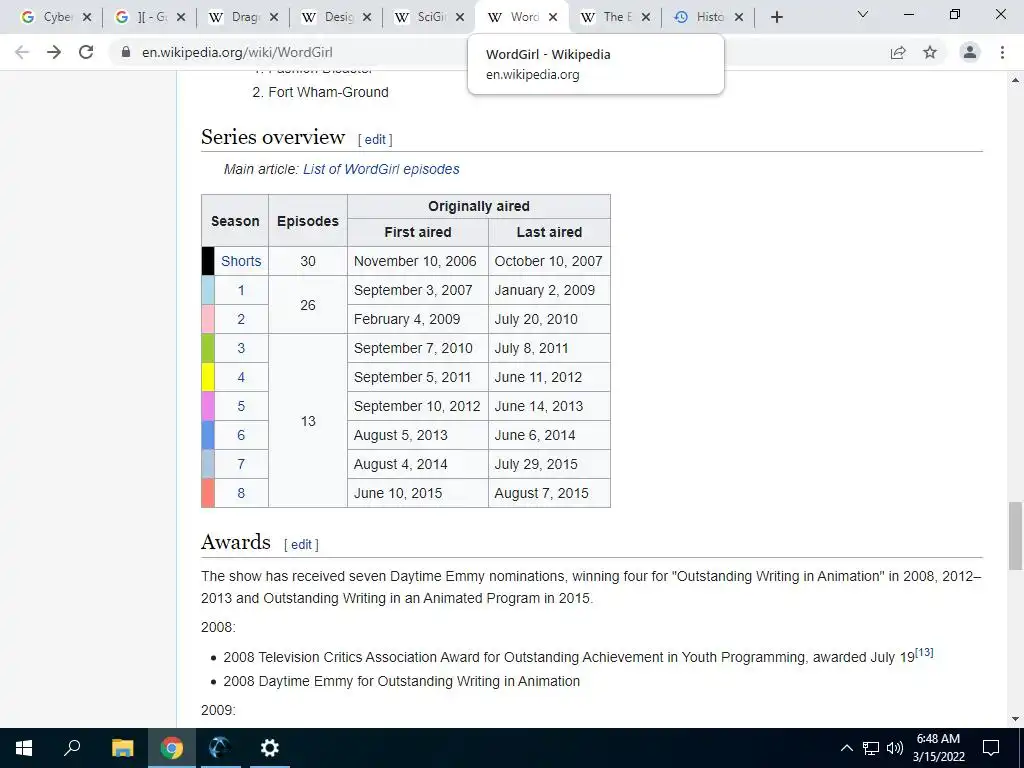The width and height of the screenshot is (1024, 768).
Task: Open the Season 8 link
Action: 241,493
